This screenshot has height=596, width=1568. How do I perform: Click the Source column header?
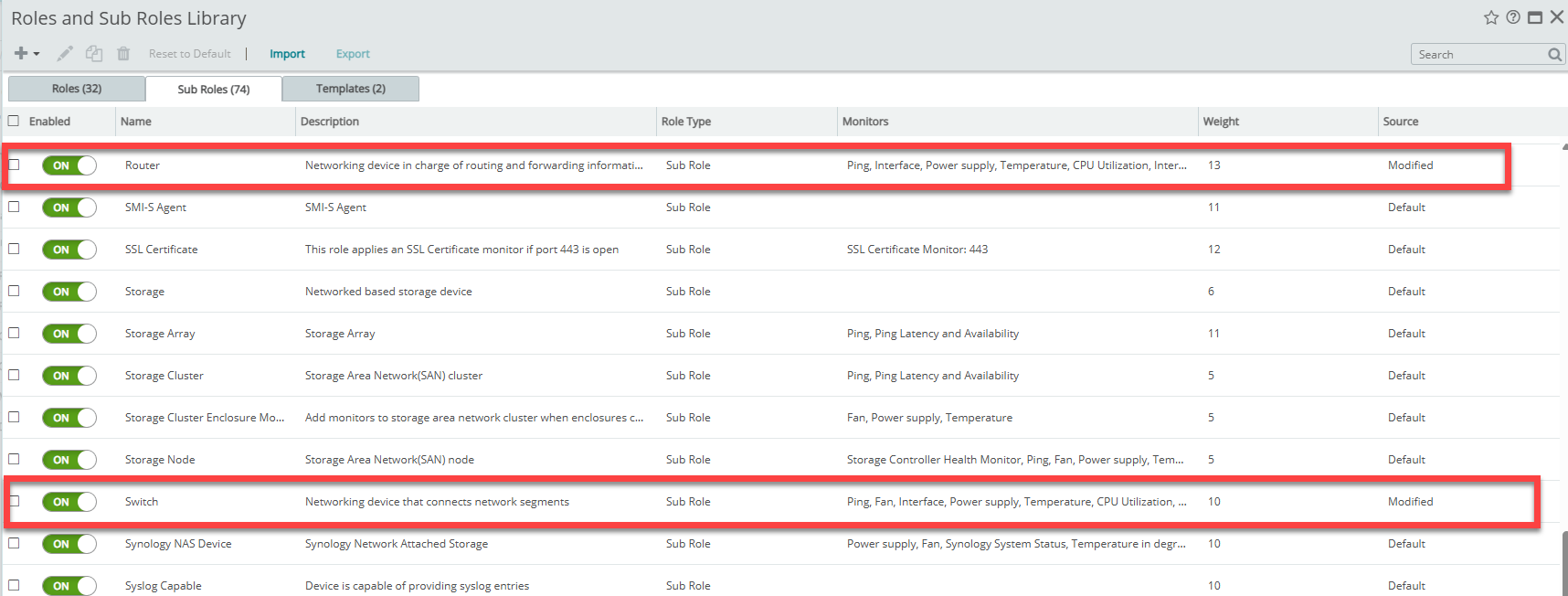[x=1401, y=122]
